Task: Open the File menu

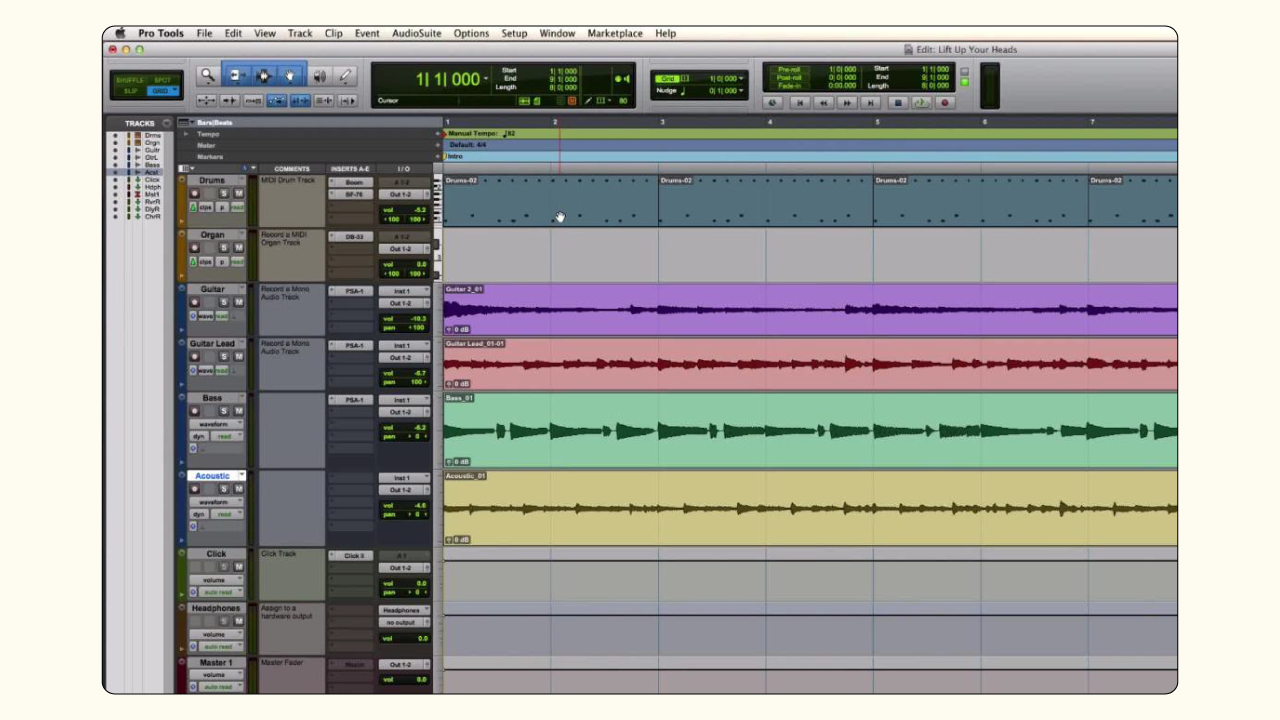Action: click(205, 33)
